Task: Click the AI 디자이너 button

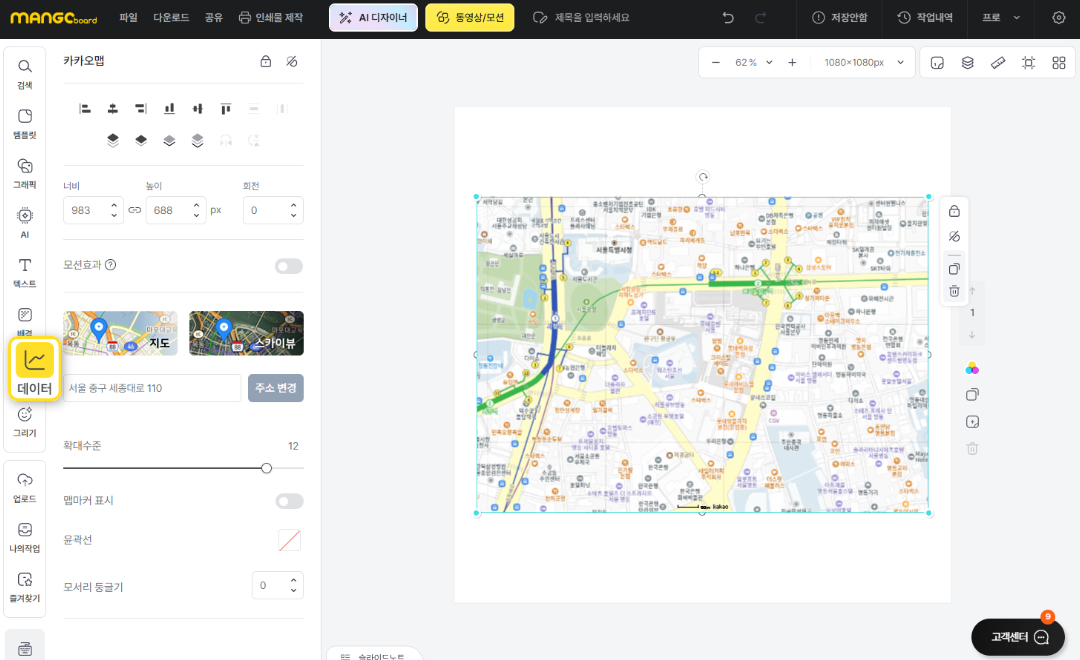Action: pyautogui.click(x=373, y=17)
